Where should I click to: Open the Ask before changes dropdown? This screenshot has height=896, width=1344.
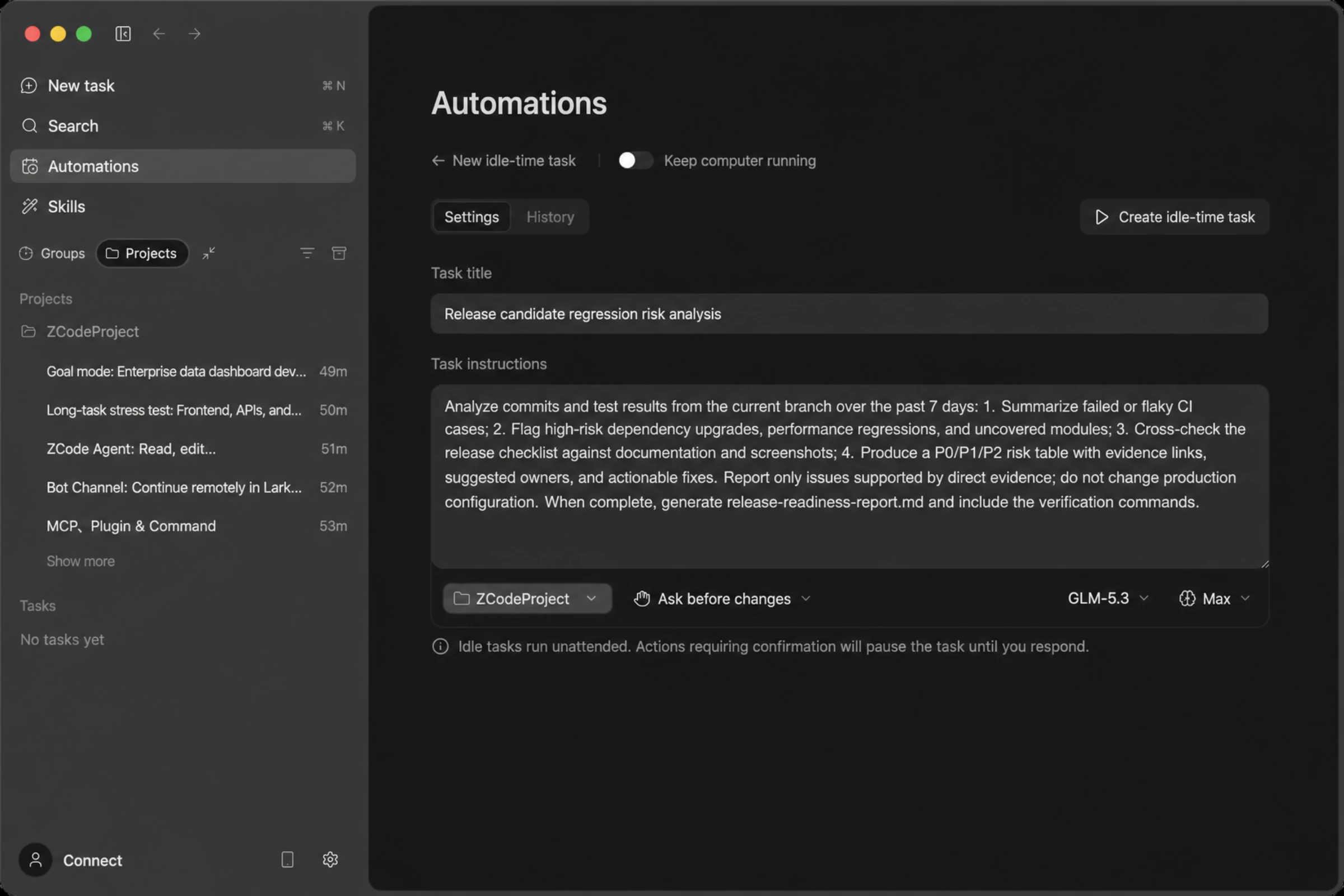coord(722,599)
